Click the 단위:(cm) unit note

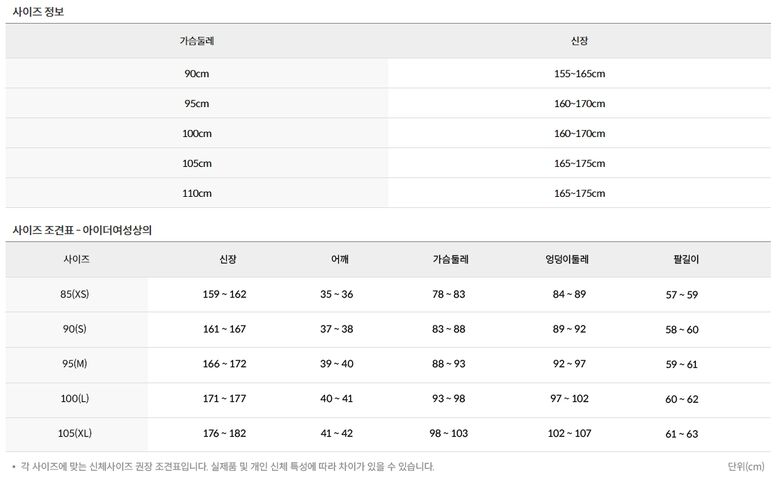(745, 467)
